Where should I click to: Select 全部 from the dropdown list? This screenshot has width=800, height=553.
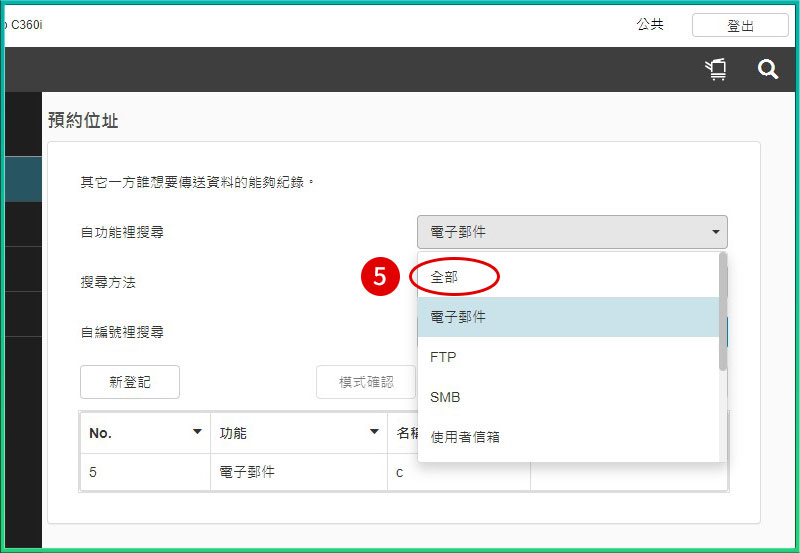[x=445, y=277]
